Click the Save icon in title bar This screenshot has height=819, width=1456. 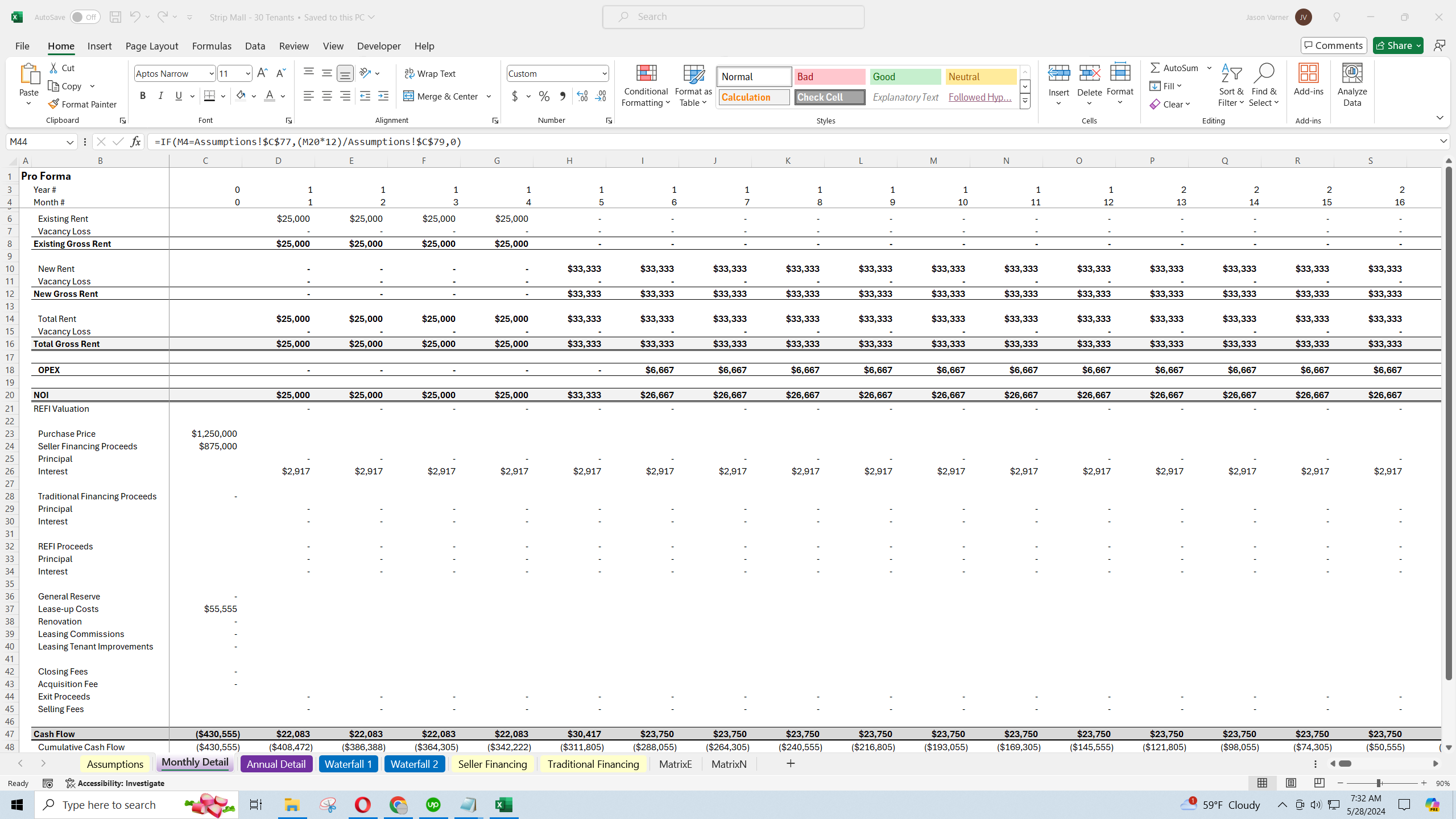click(x=115, y=17)
